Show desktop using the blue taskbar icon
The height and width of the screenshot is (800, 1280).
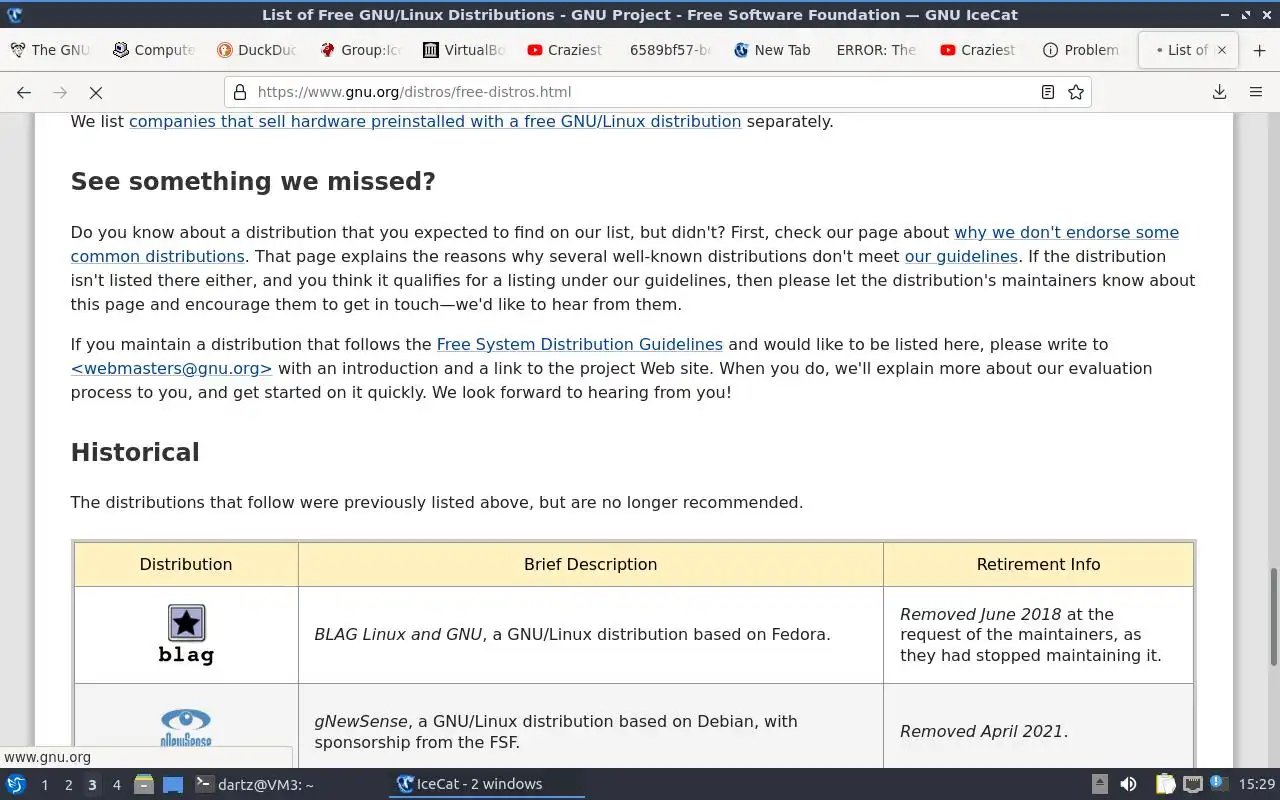(x=173, y=784)
